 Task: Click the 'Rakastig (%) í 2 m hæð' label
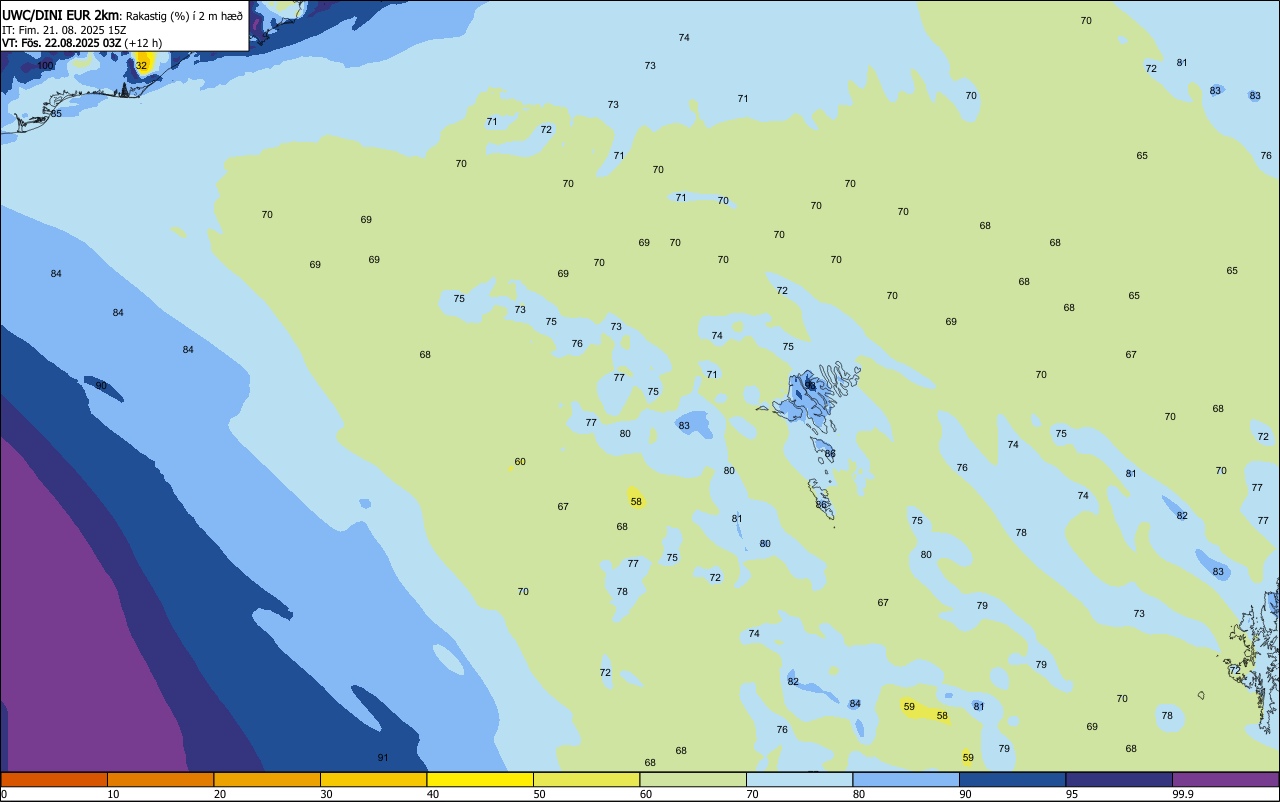(184, 15)
